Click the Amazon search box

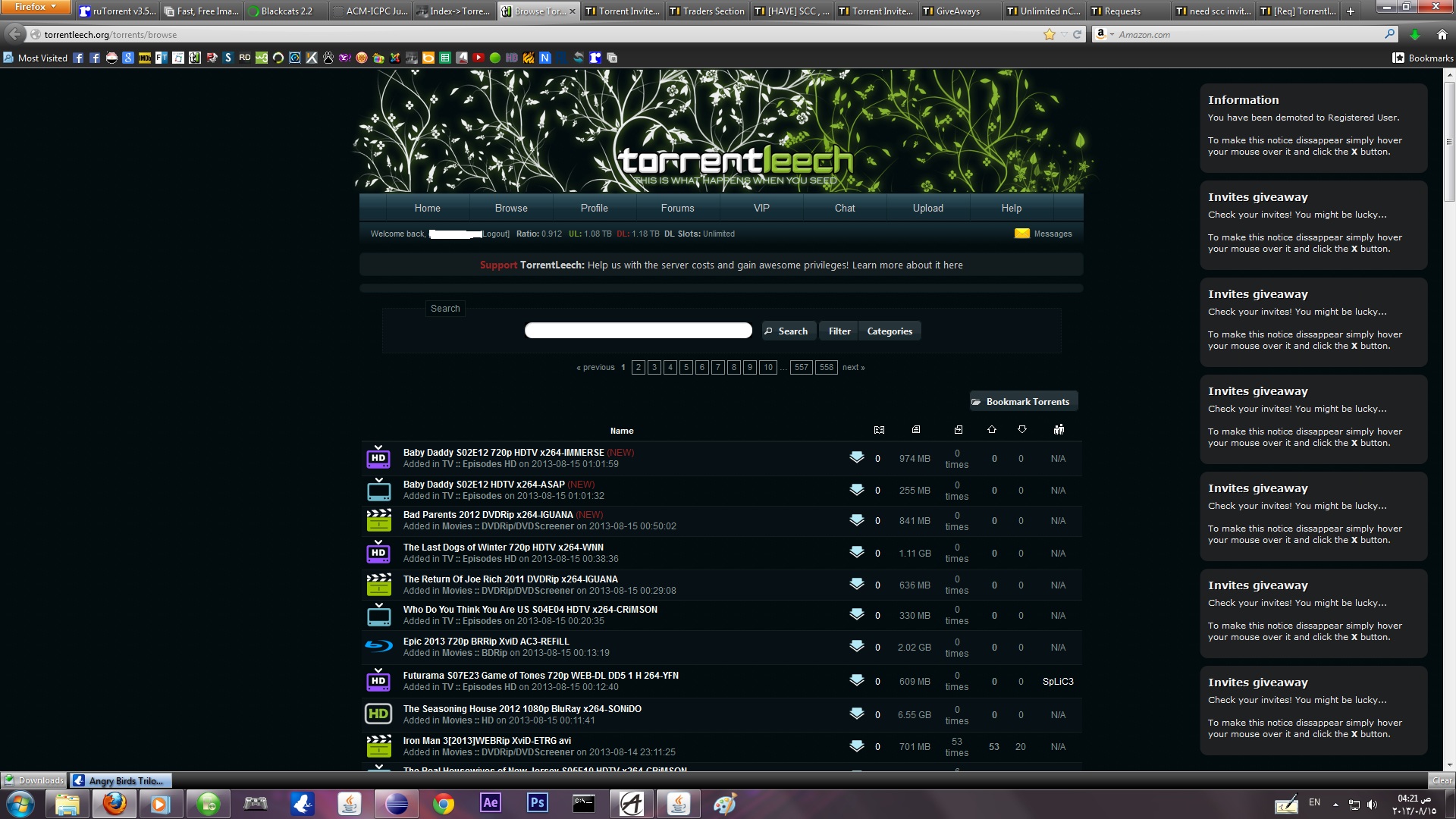tap(1244, 34)
